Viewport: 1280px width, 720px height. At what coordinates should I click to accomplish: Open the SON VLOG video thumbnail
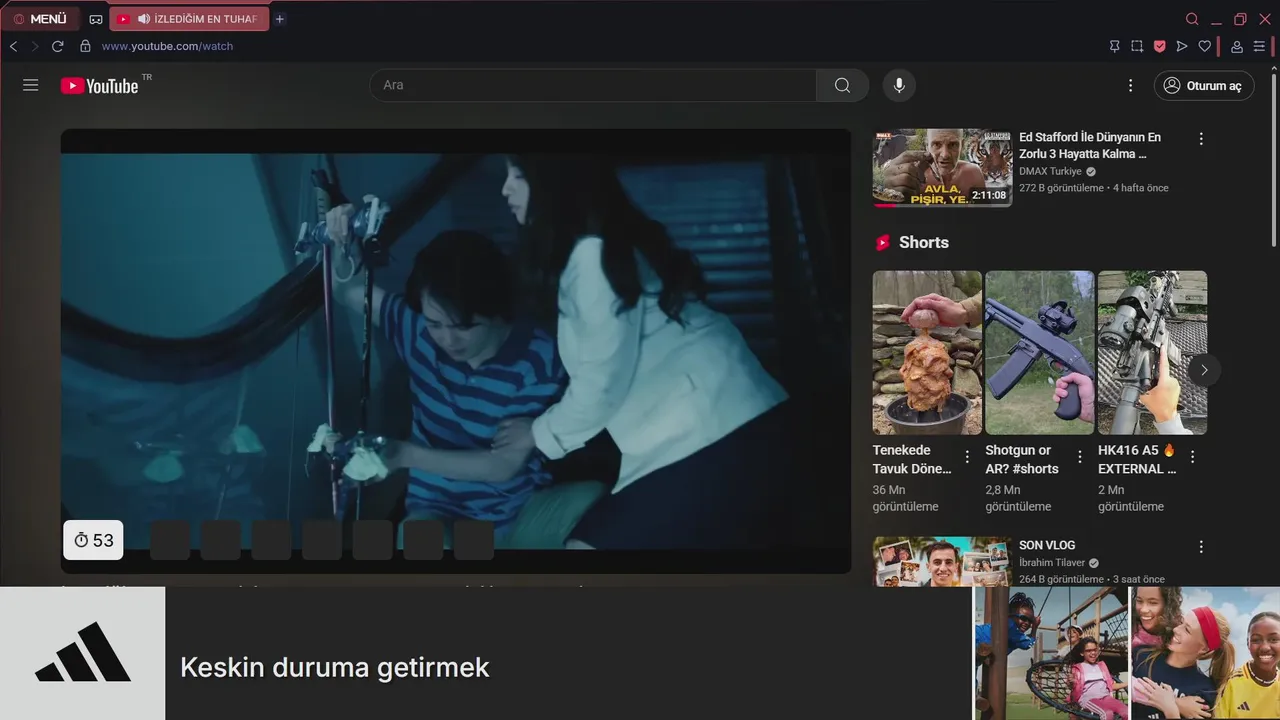pyautogui.click(x=942, y=561)
